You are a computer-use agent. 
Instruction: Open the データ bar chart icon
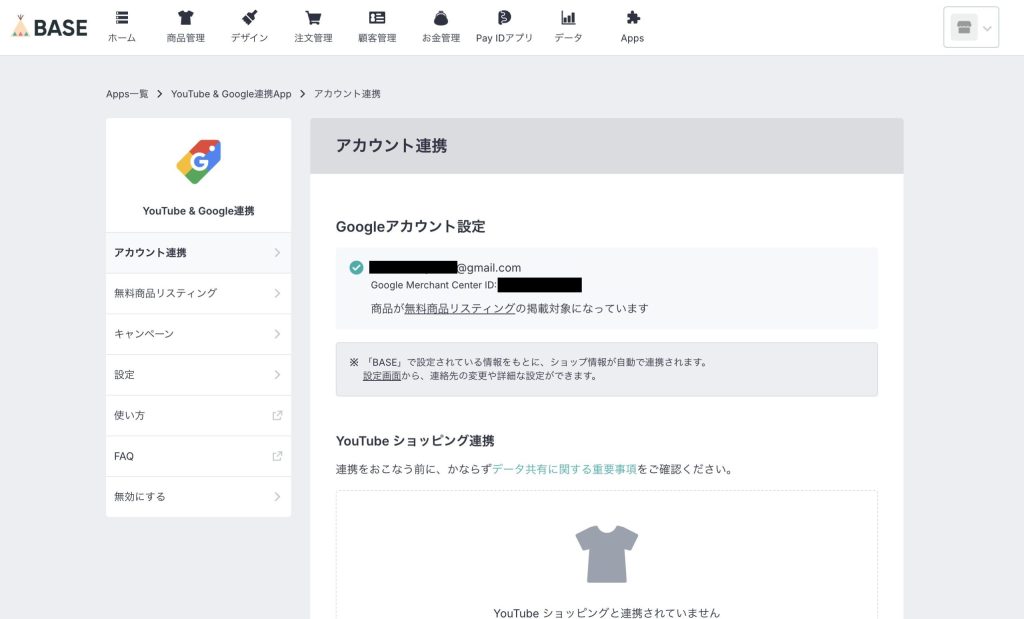point(568,18)
